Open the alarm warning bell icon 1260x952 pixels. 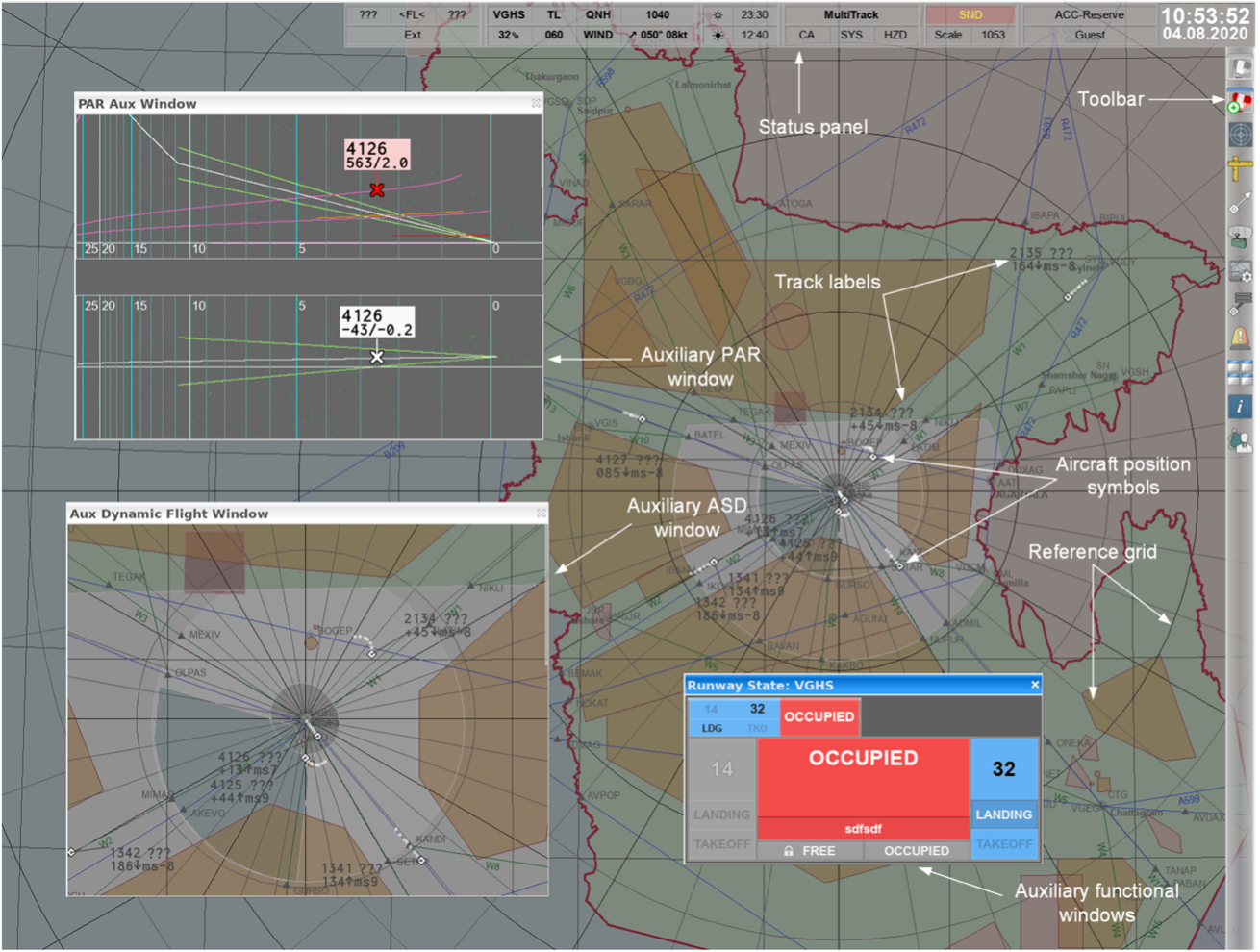point(1240,338)
